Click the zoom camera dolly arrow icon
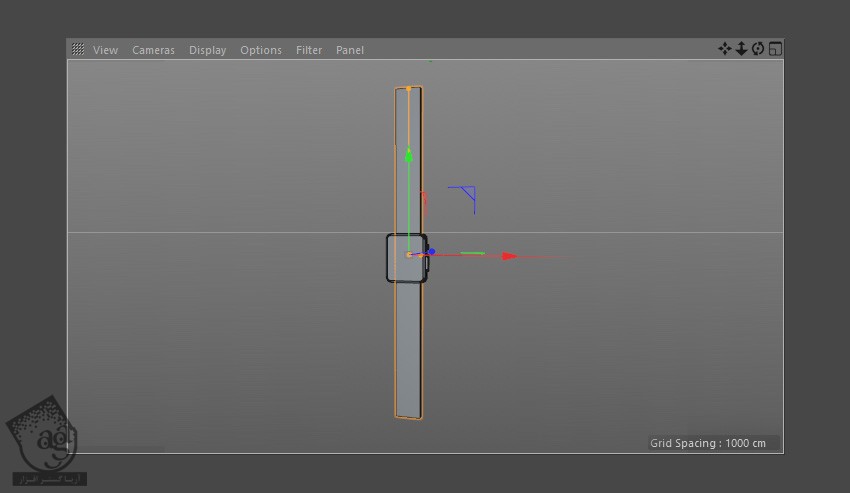 (x=741, y=49)
